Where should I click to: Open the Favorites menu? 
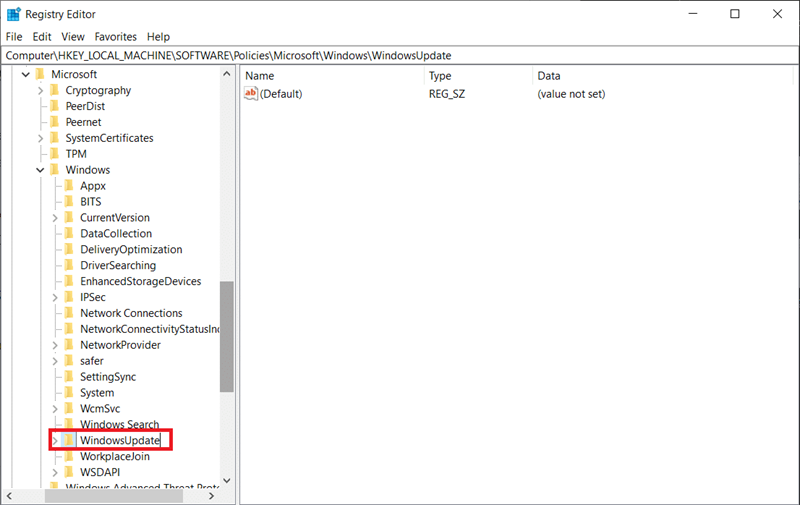(x=115, y=37)
